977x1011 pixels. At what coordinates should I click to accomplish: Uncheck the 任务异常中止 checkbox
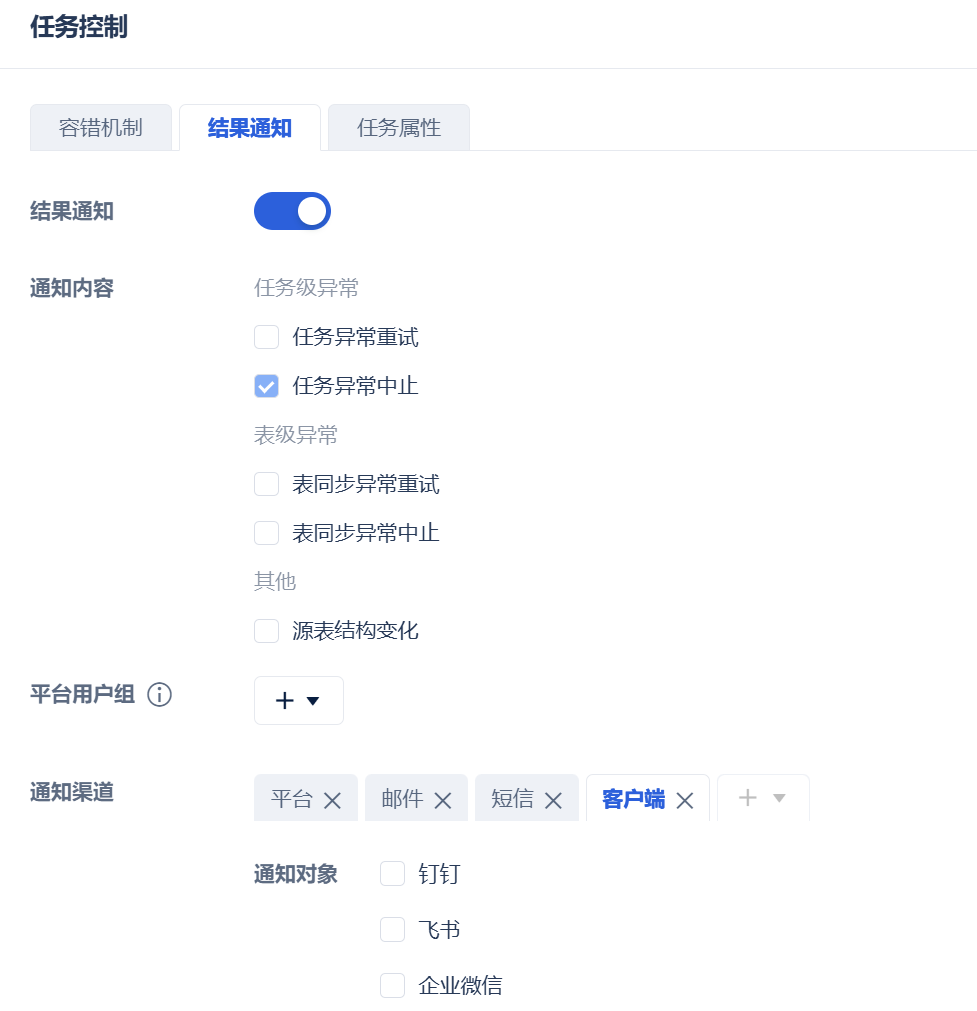tap(266, 385)
